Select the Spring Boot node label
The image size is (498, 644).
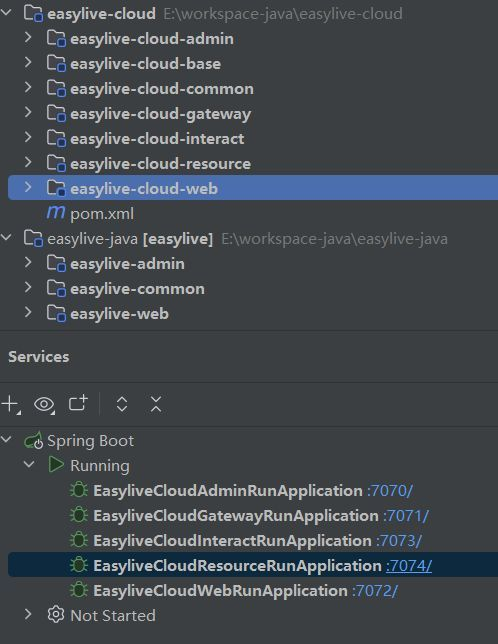pyautogui.click(x=90, y=441)
